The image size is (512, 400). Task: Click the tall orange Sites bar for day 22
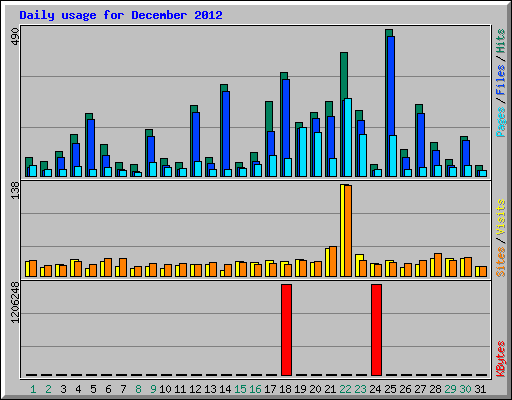[348, 231]
